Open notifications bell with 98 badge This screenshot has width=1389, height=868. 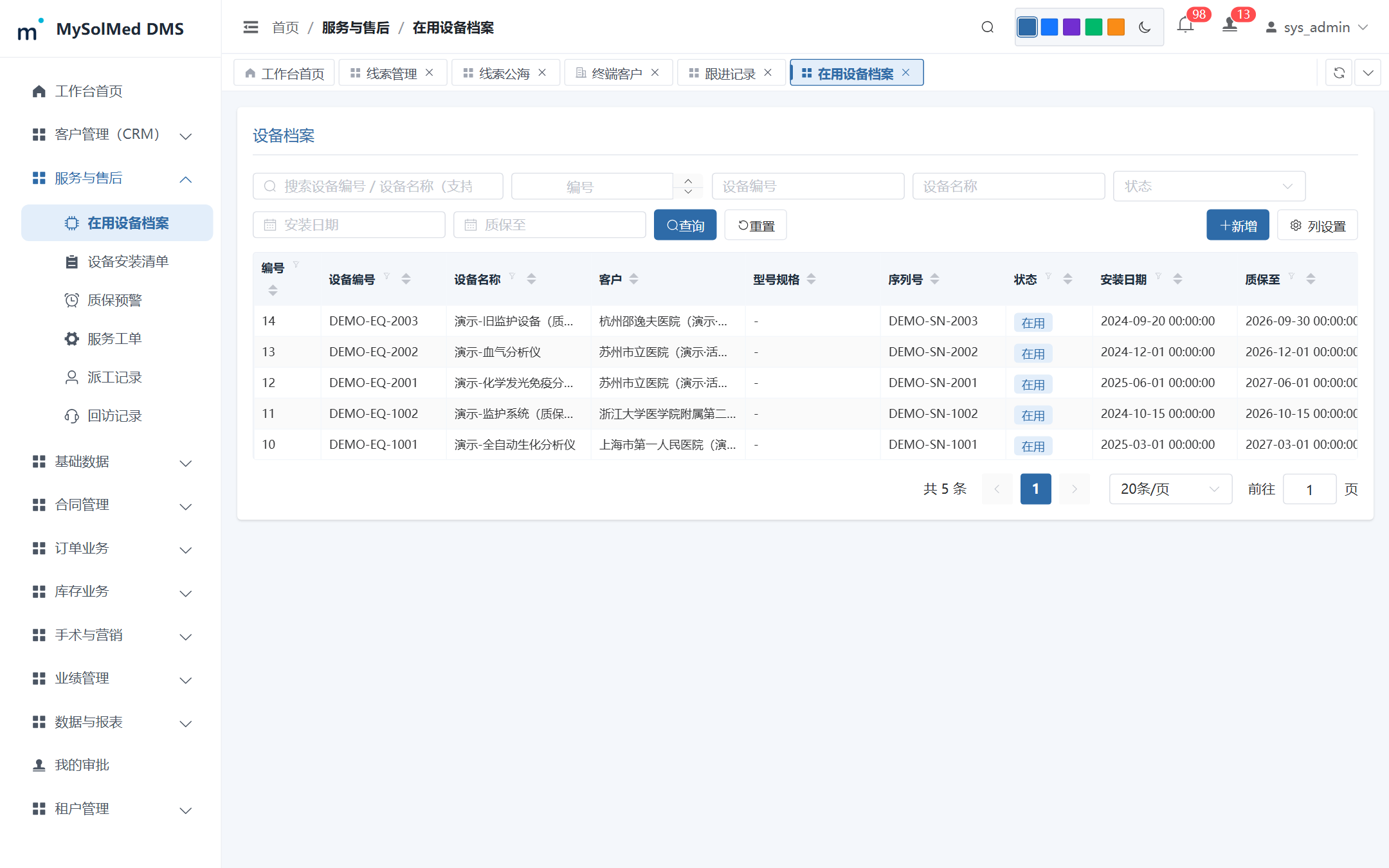click(x=1186, y=26)
